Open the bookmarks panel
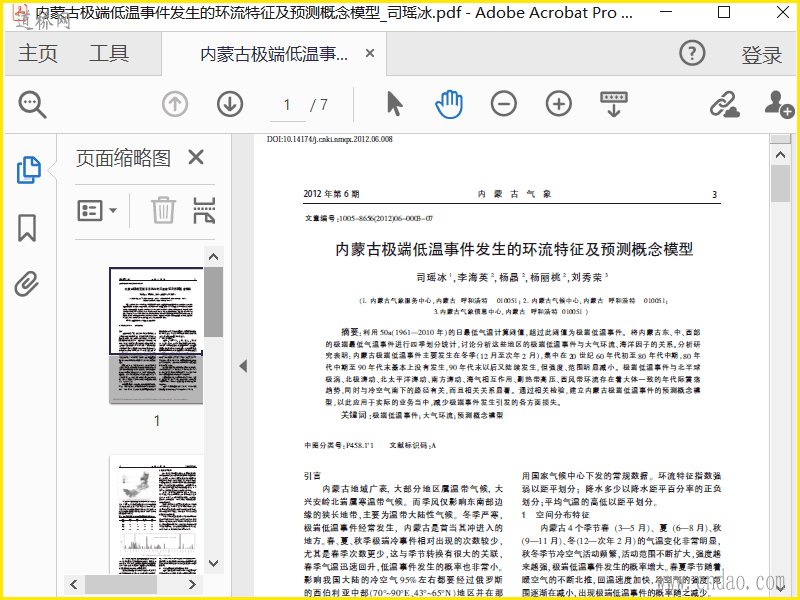Screen dimensions: 800x600 pyautogui.click(x=27, y=228)
